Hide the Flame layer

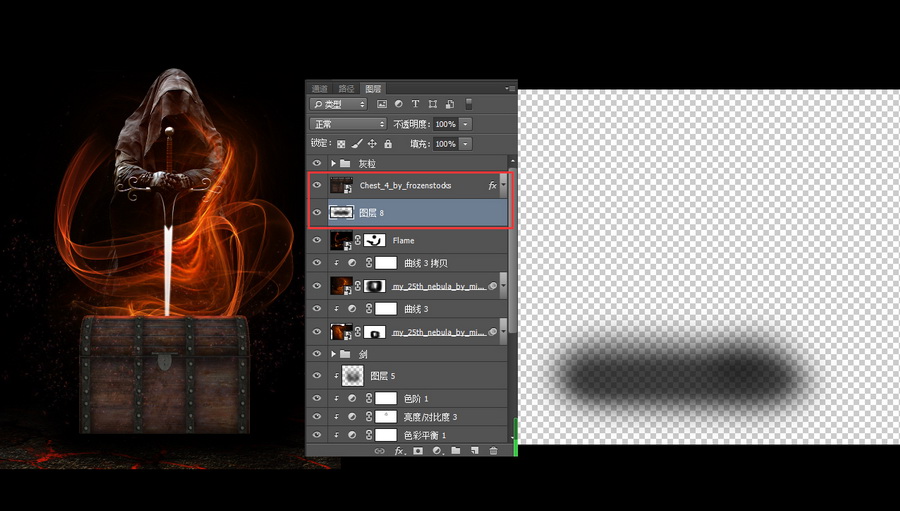click(317, 240)
